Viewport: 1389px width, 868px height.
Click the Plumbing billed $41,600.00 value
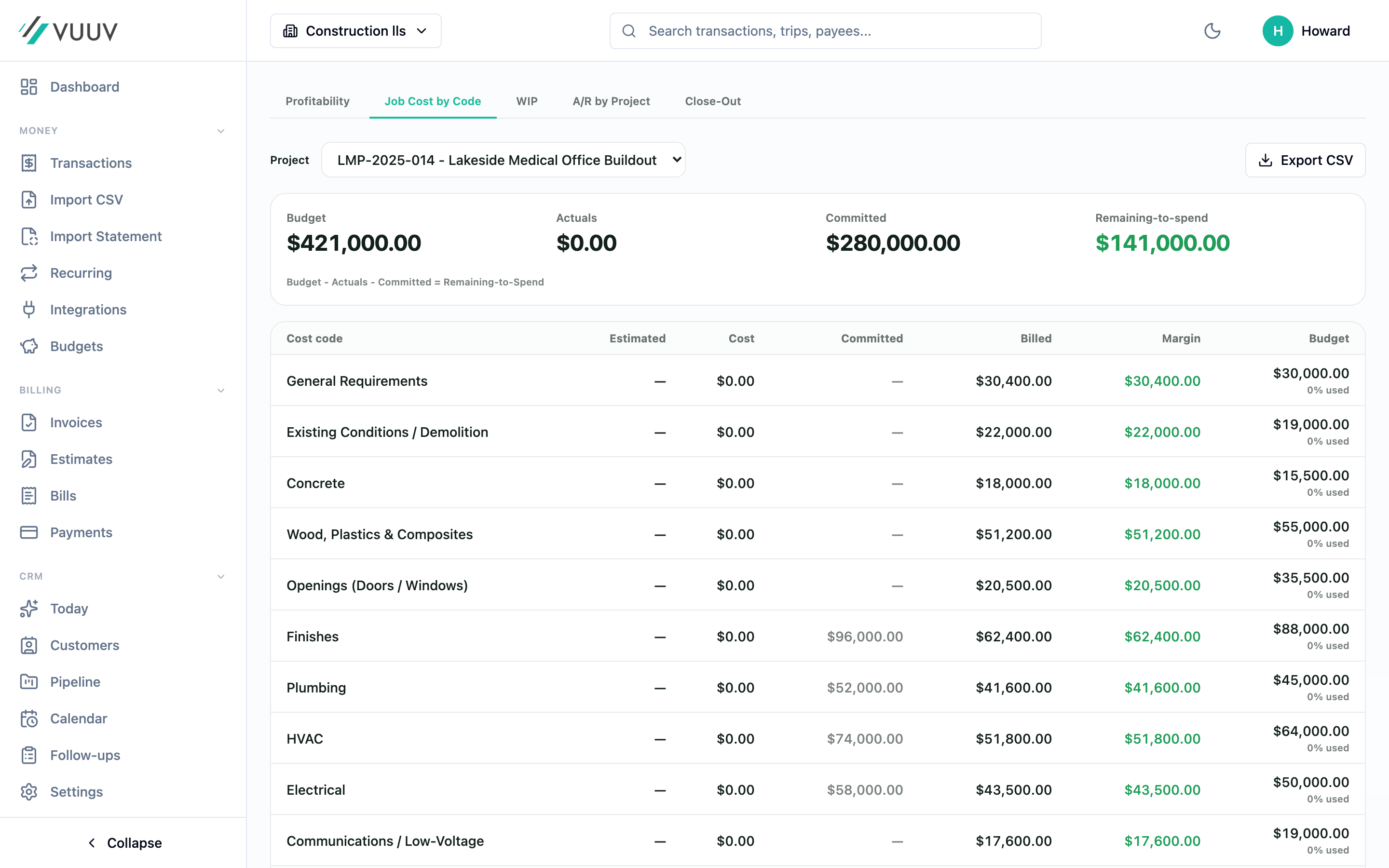click(1014, 688)
